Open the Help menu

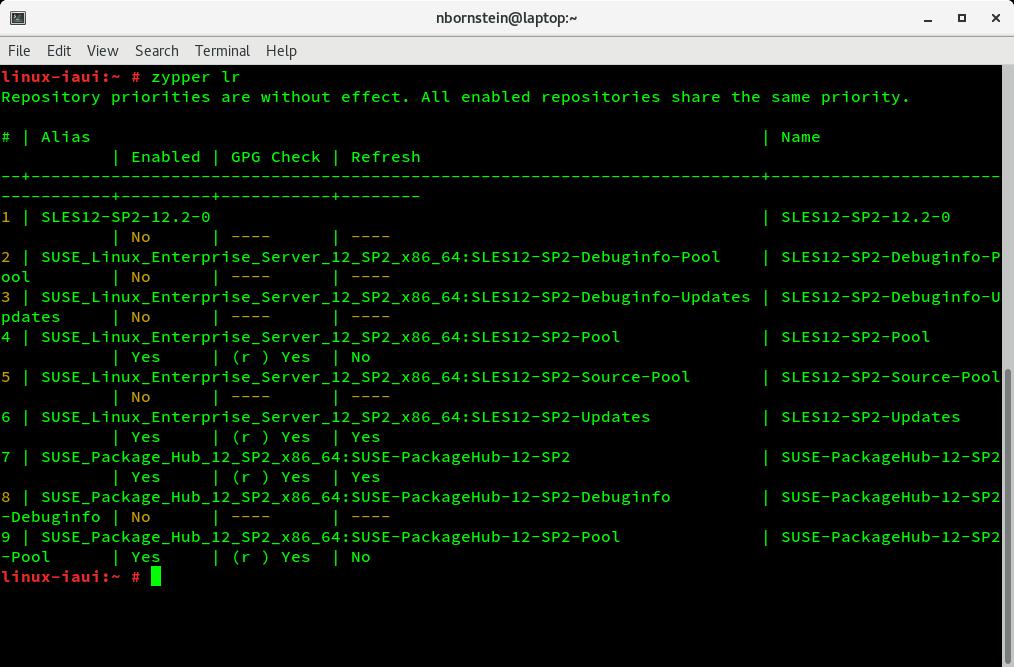[281, 50]
